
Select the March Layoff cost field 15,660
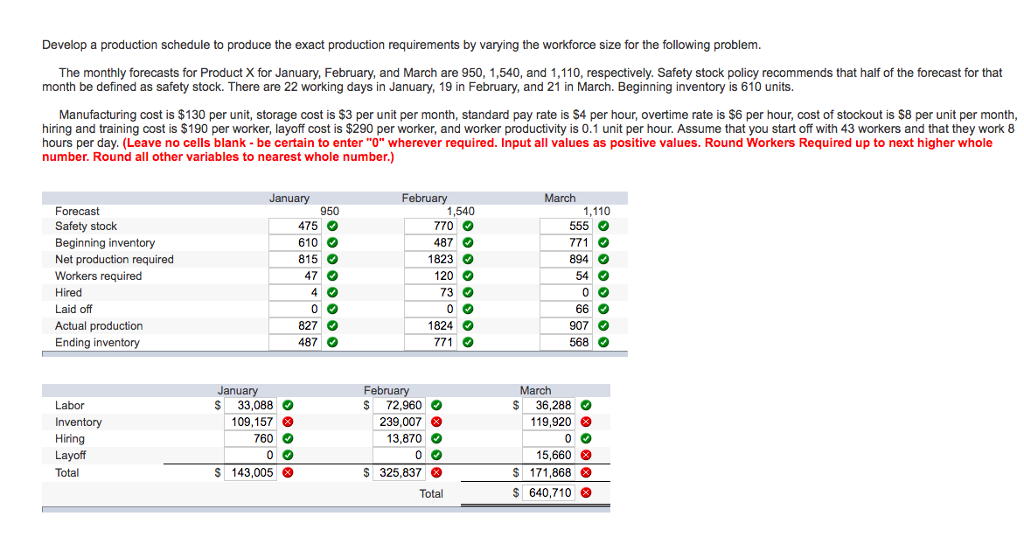[x=549, y=455]
